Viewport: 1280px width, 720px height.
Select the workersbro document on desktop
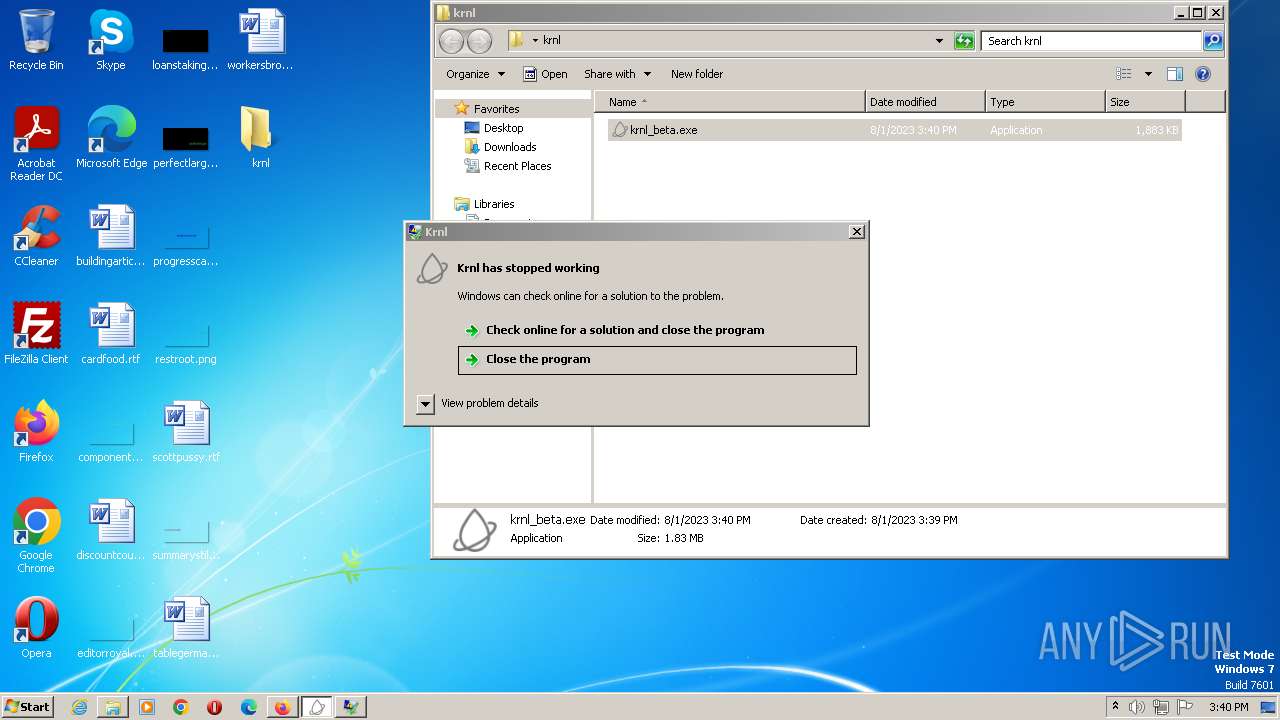(260, 40)
